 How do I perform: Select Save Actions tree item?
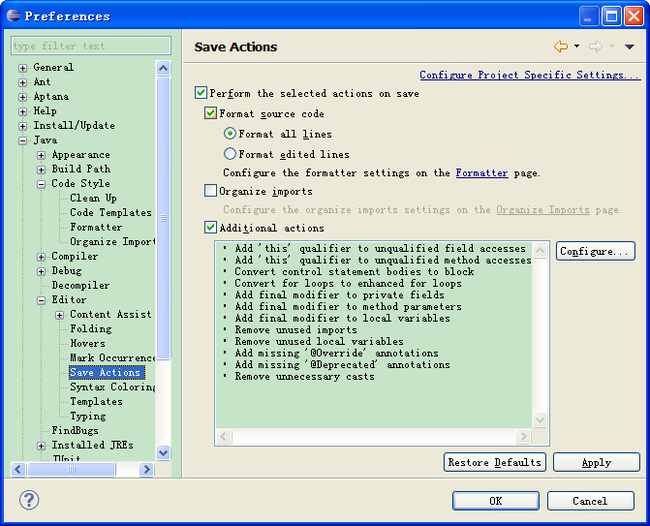coord(105,372)
